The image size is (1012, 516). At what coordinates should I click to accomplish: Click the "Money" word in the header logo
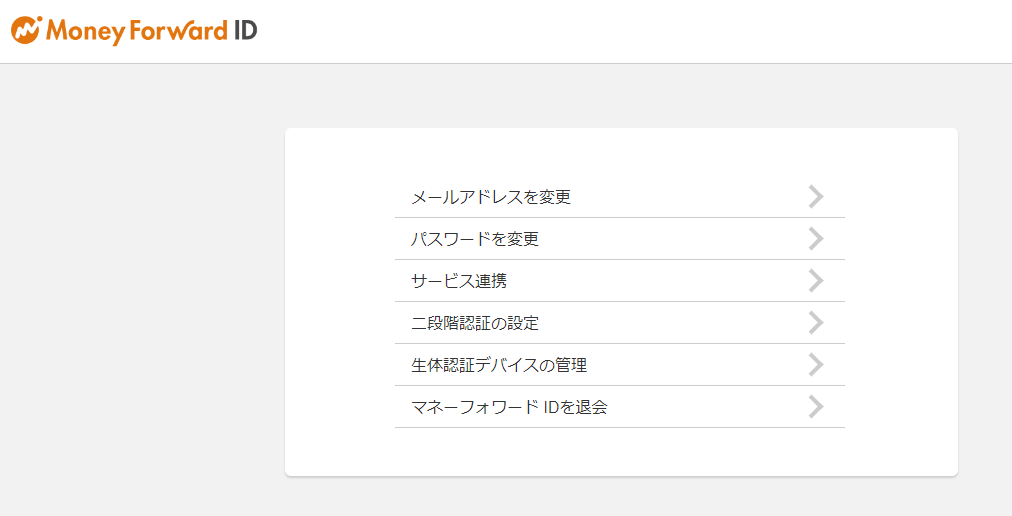(86, 32)
